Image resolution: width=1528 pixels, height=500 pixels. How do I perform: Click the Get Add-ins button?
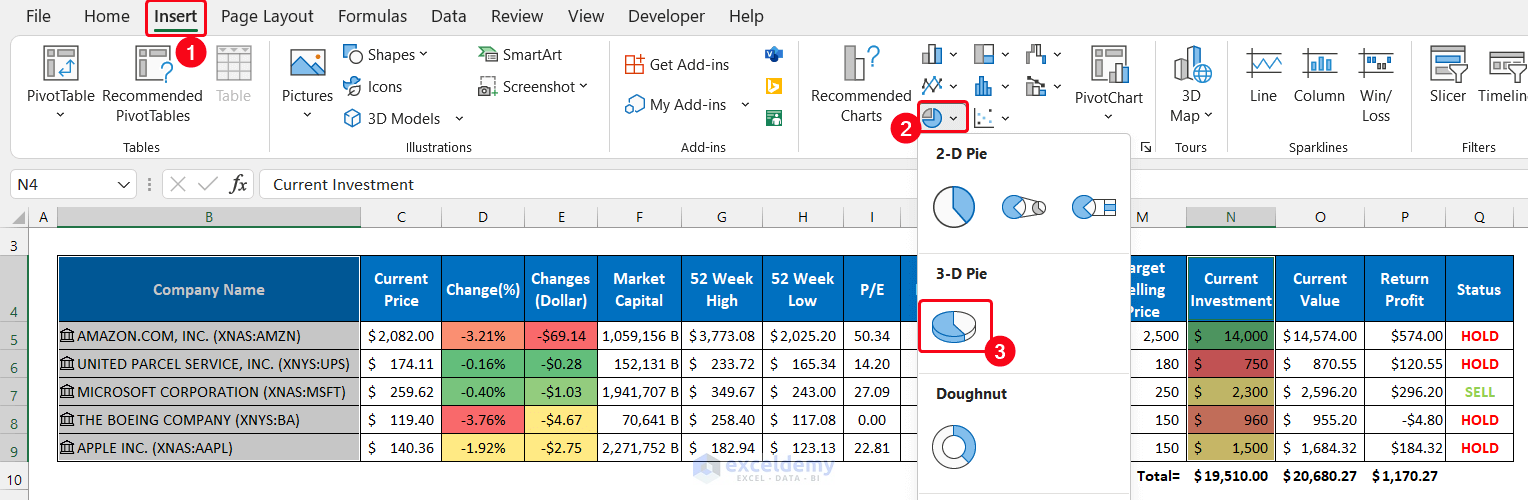coord(677,64)
